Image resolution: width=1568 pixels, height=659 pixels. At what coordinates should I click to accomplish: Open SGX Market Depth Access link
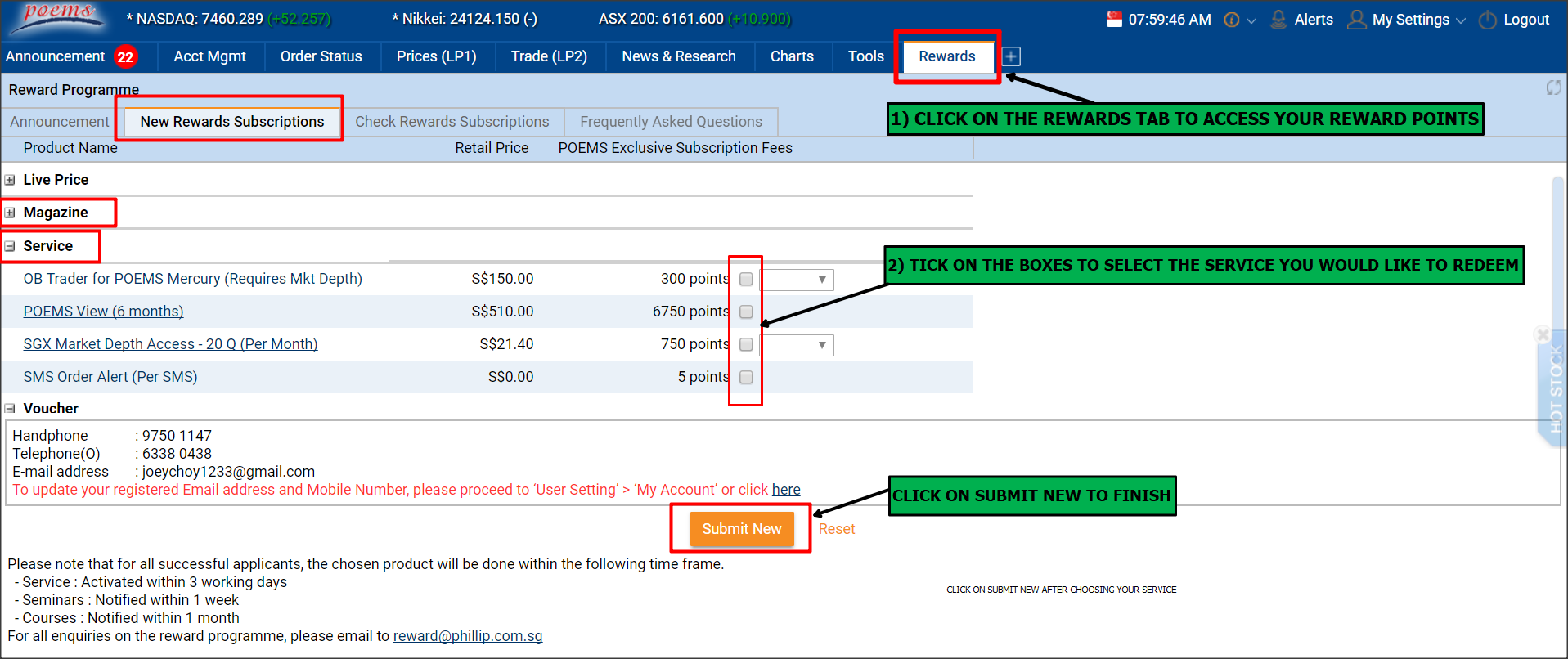pos(170,344)
